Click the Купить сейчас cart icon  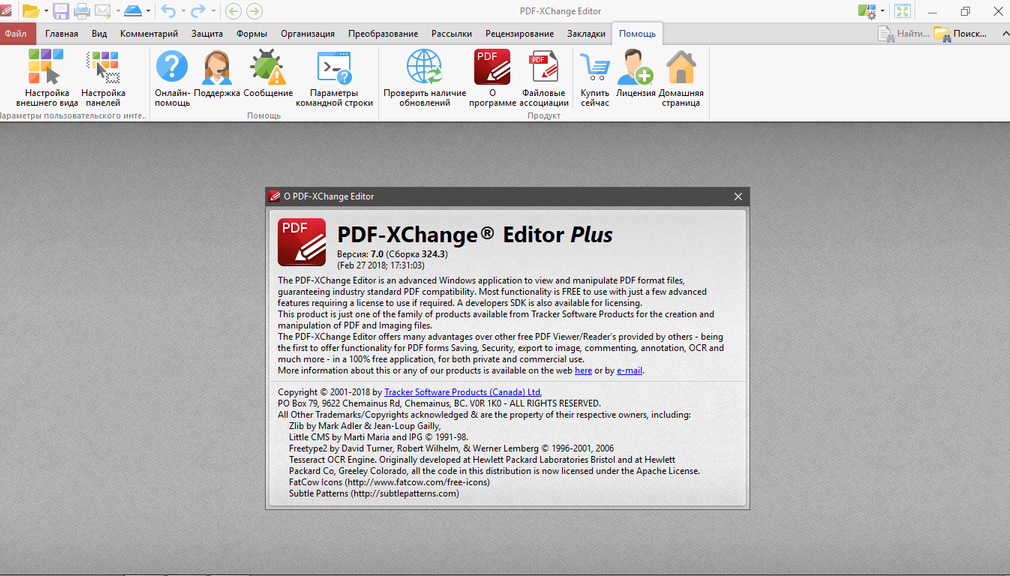click(x=595, y=78)
